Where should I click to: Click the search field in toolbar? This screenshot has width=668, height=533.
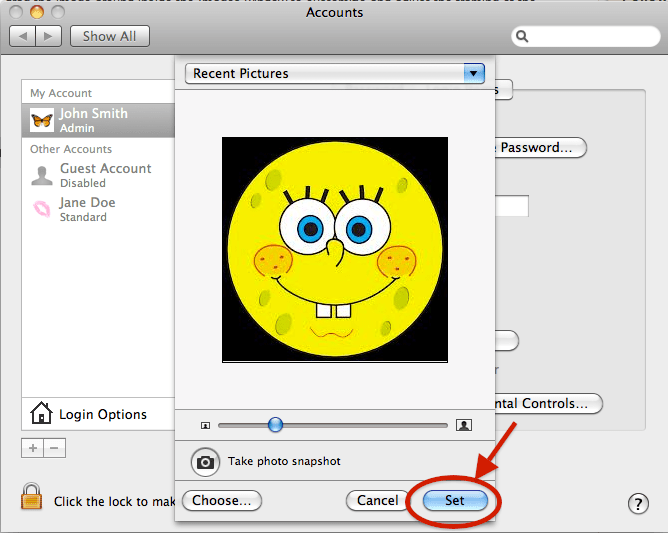coord(586,37)
